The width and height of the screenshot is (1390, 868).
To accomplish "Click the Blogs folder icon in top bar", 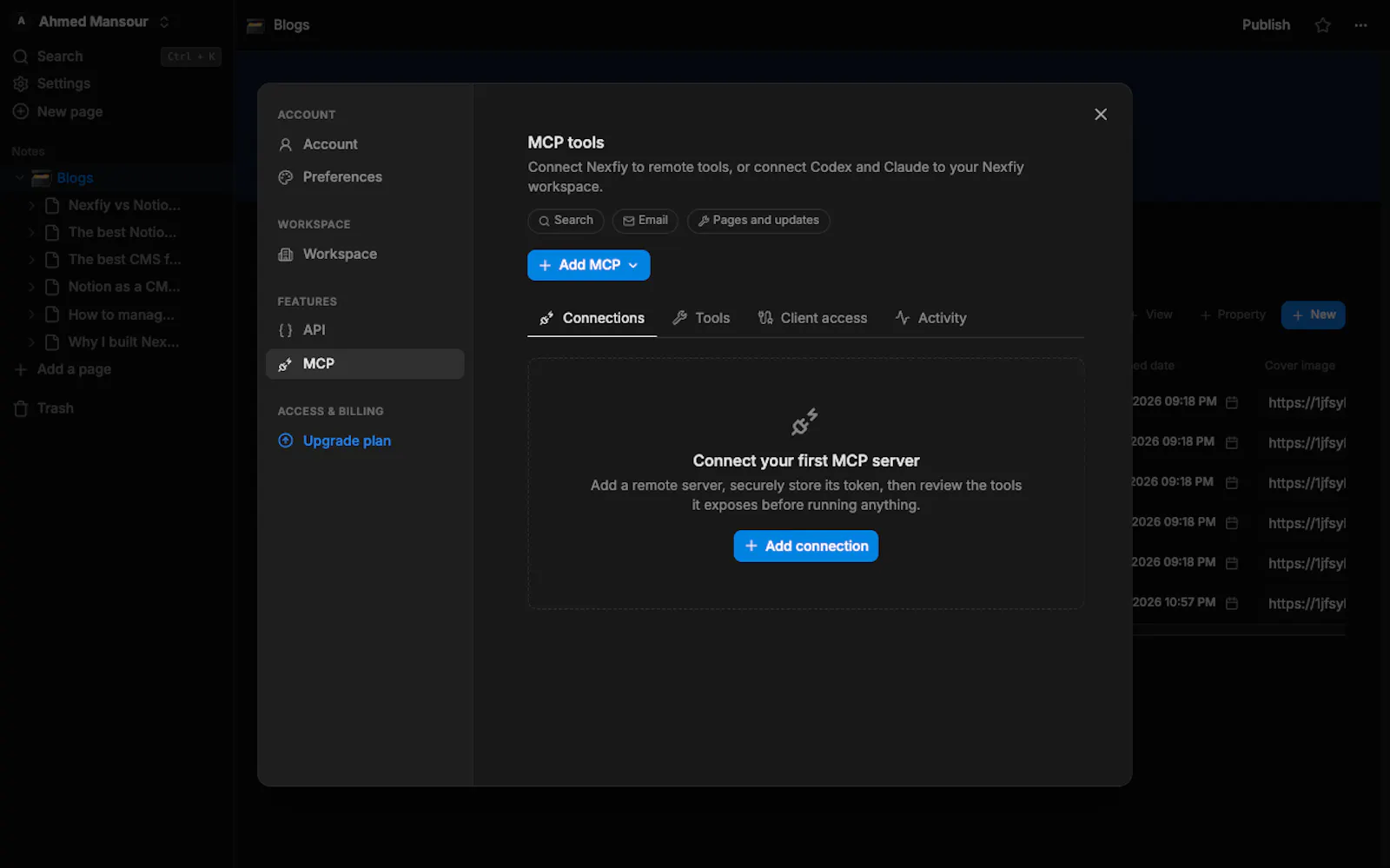I will click(255, 25).
